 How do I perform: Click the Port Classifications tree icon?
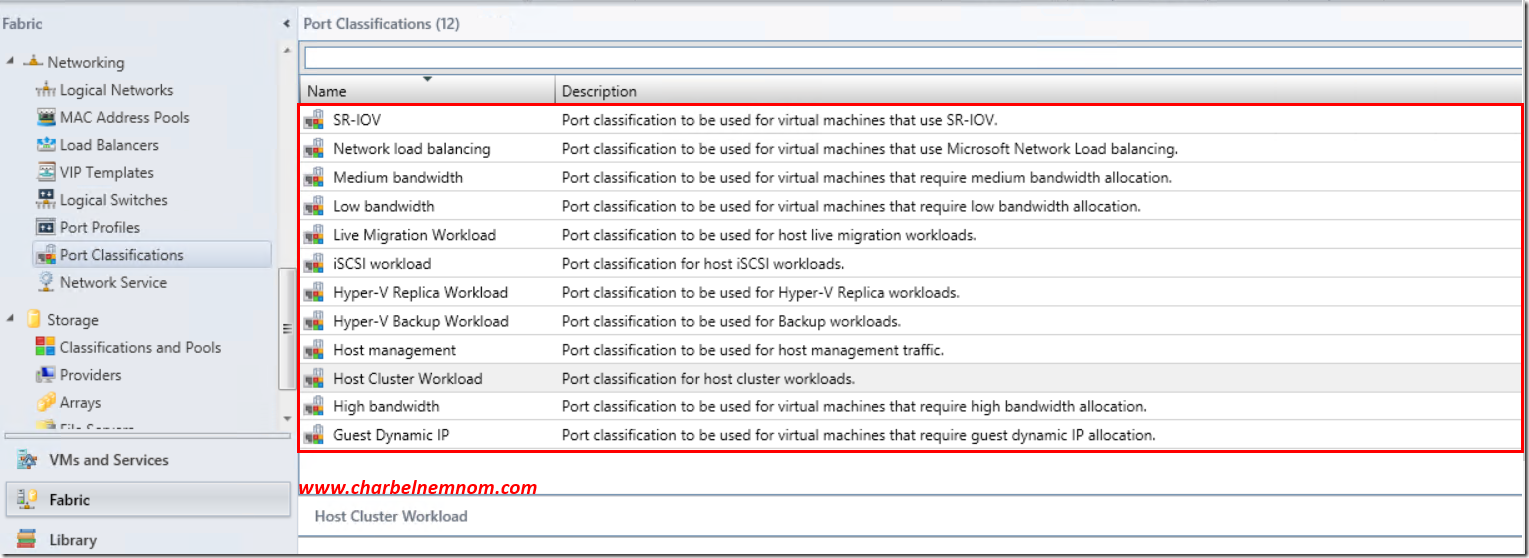click(45, 255)
